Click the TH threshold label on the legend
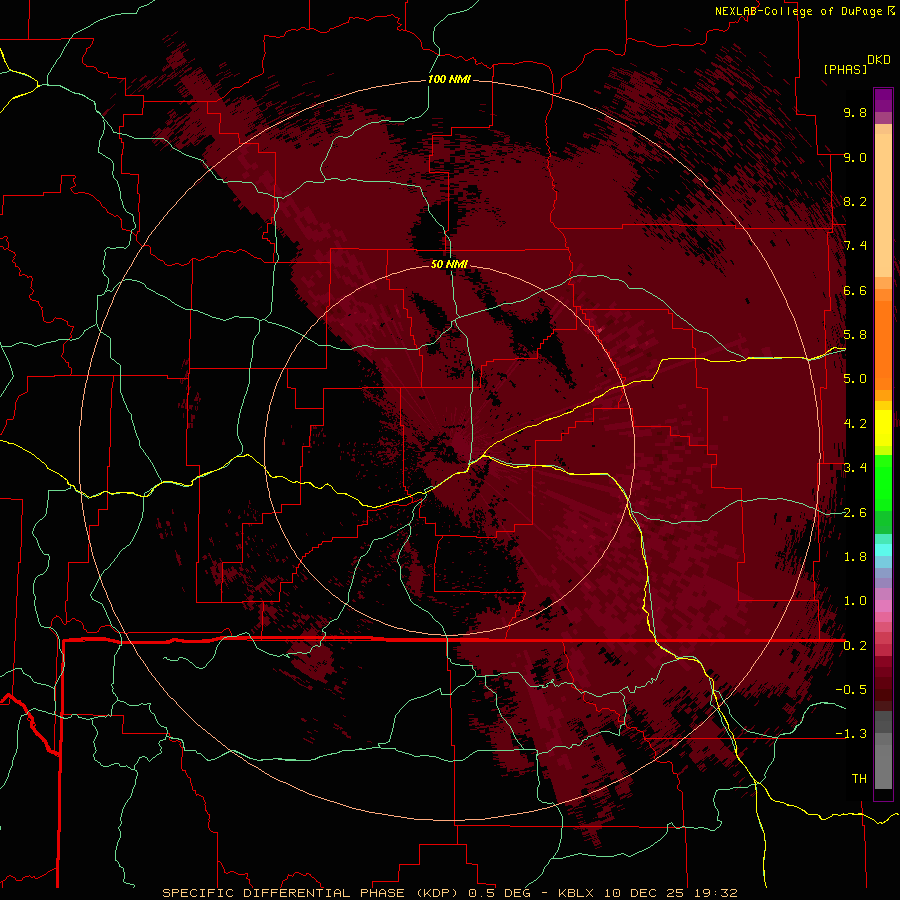 click(859, 779)
